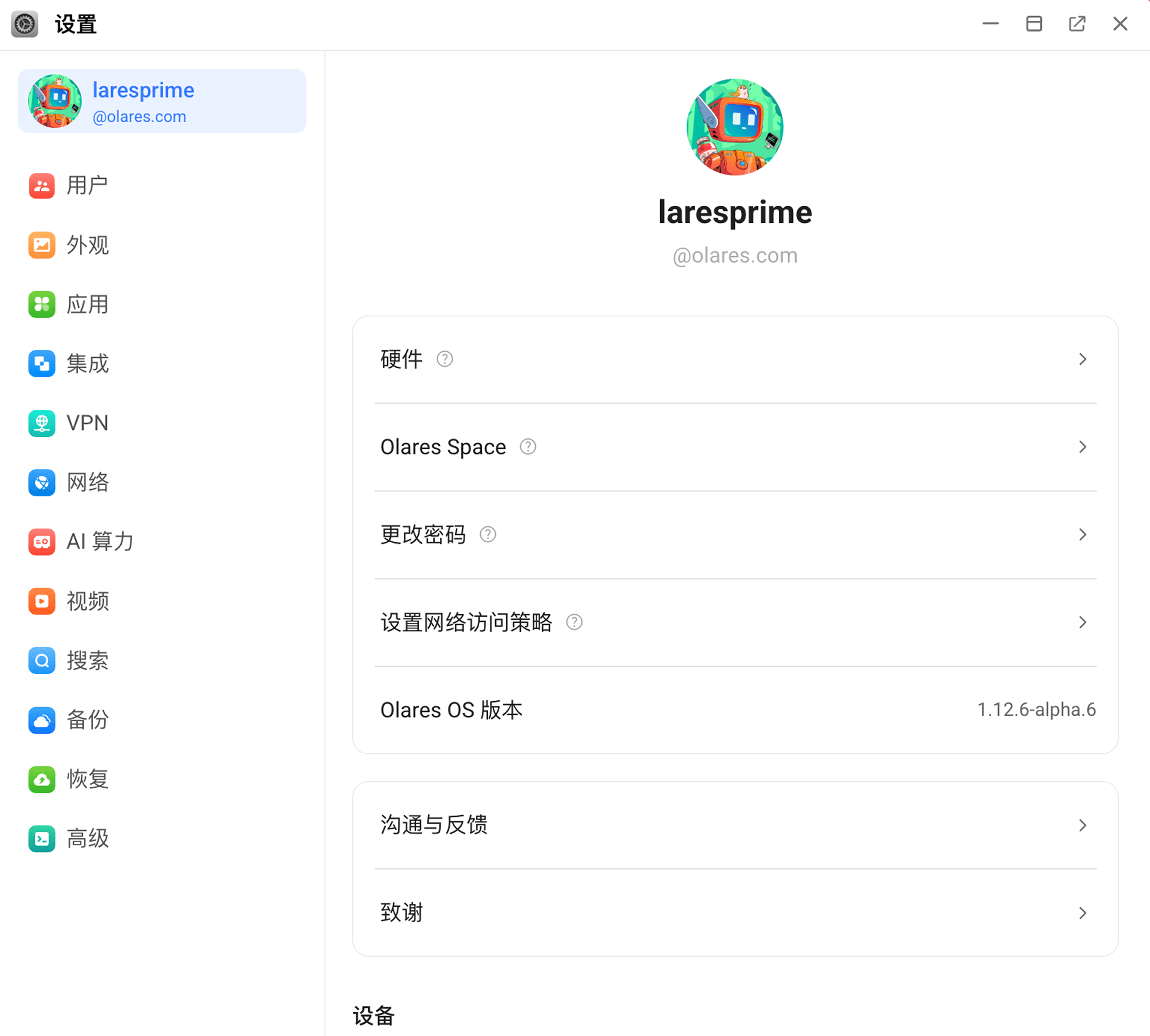Image resolution: width=1150 pixels, height=1036 pixels.
Task: Click the VPN globe icon
Action: (x=42, y=423)
